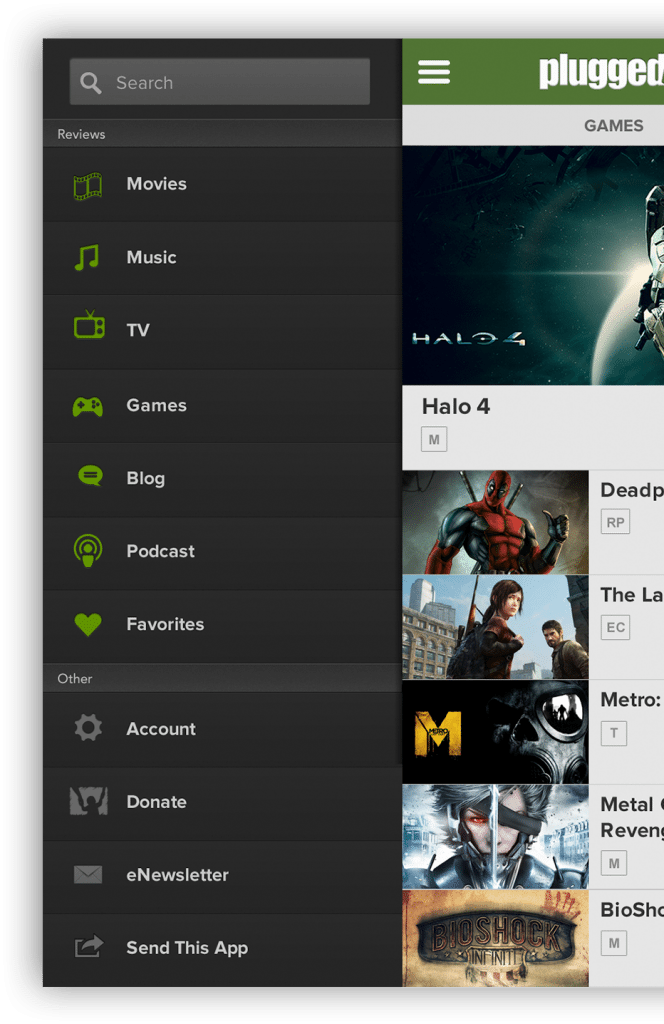Open the Metal Gear Revengeance thumbnail
Viewport: 664px width, 1024px height.
tap(496, 837)
